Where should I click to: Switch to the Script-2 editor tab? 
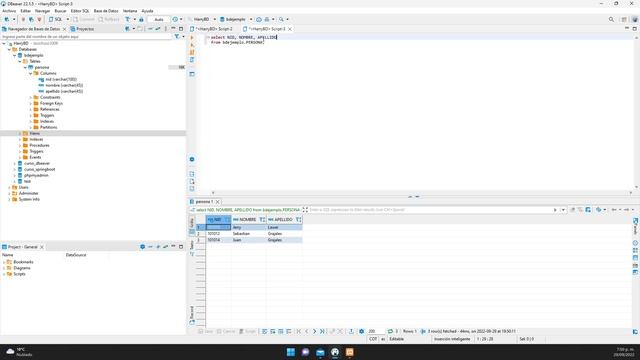[211, 29]
